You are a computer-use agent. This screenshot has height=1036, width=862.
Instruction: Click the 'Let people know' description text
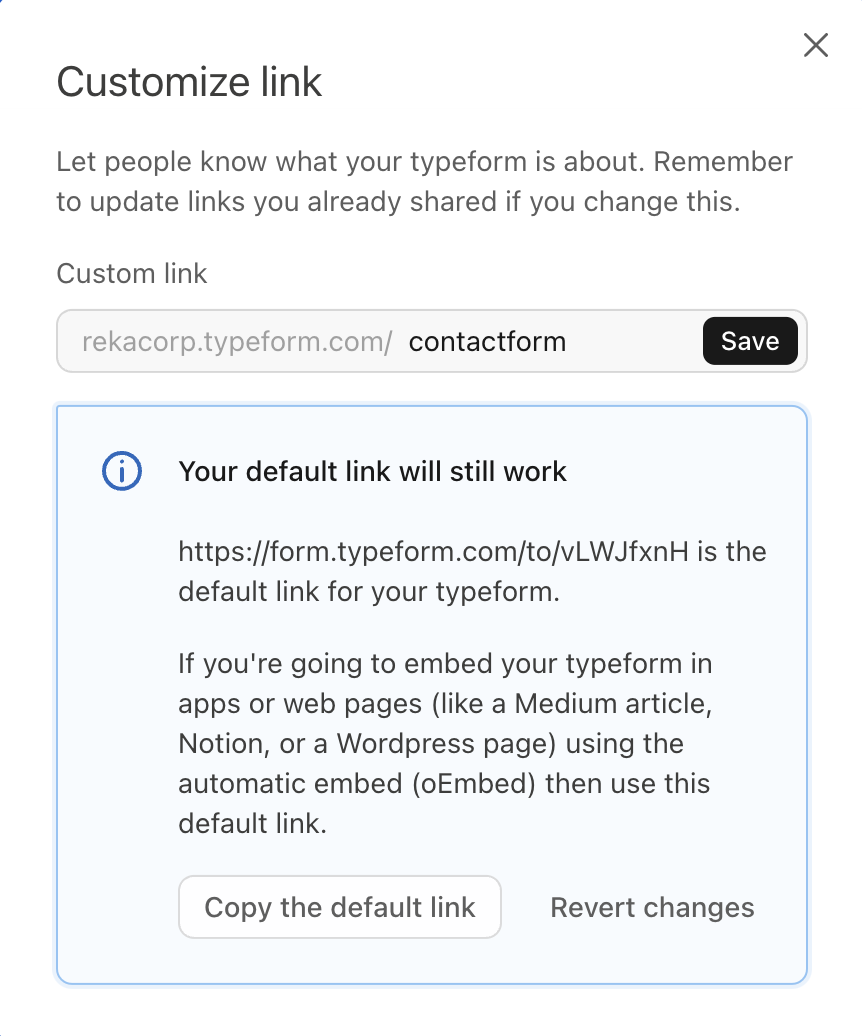pos(350,162)
